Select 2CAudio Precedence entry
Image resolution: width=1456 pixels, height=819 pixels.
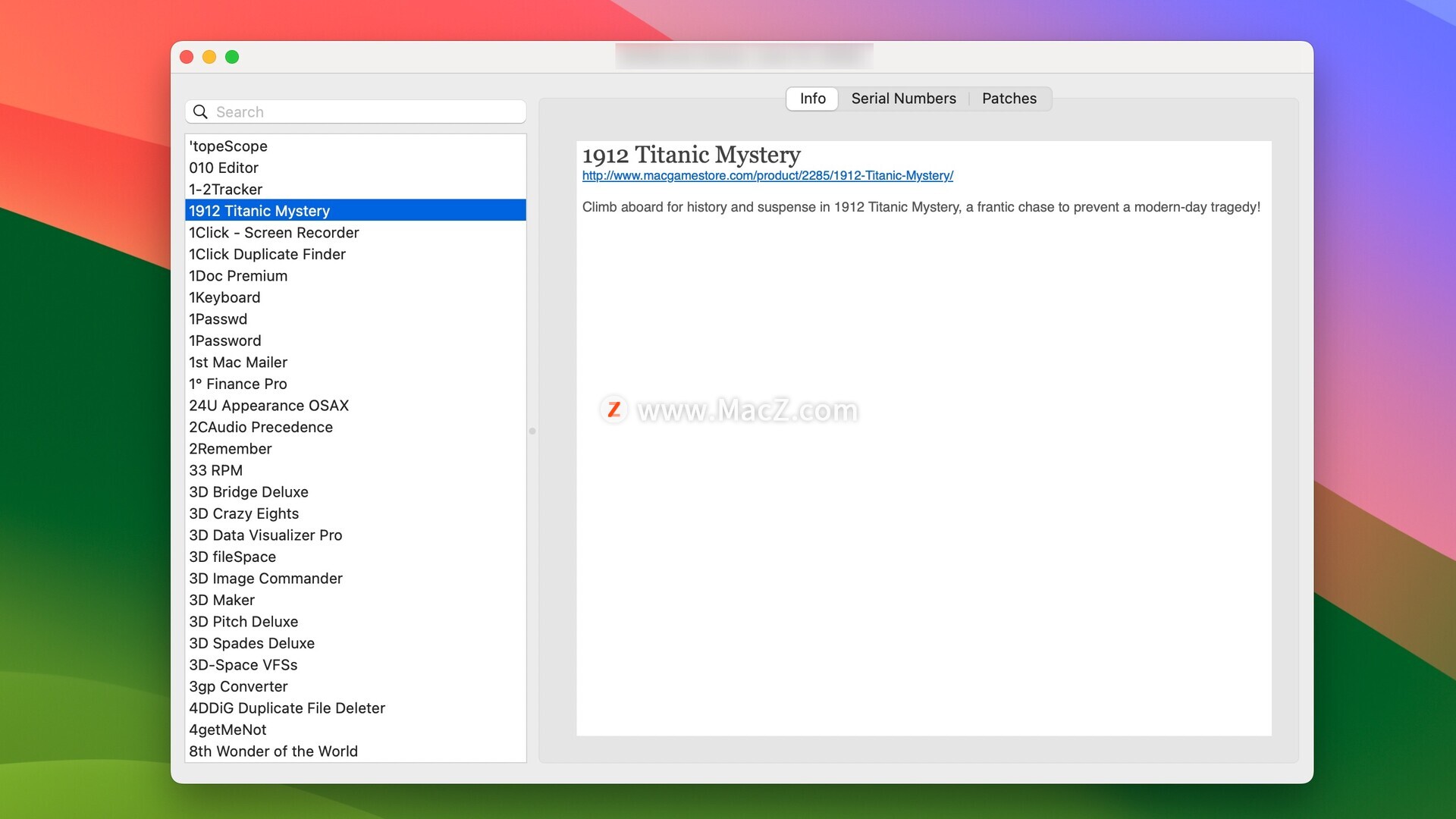[355, 427]
